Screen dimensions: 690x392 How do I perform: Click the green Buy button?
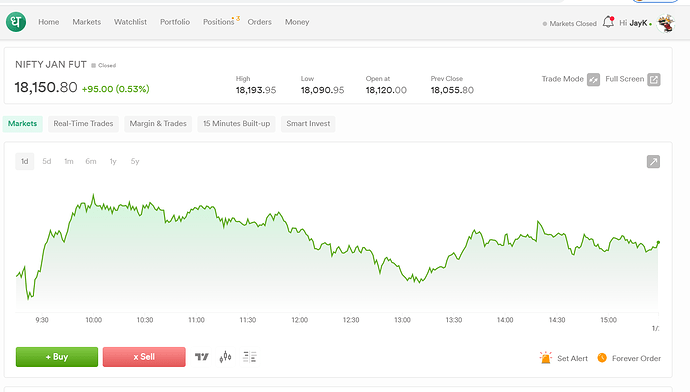tap(57, 357)
